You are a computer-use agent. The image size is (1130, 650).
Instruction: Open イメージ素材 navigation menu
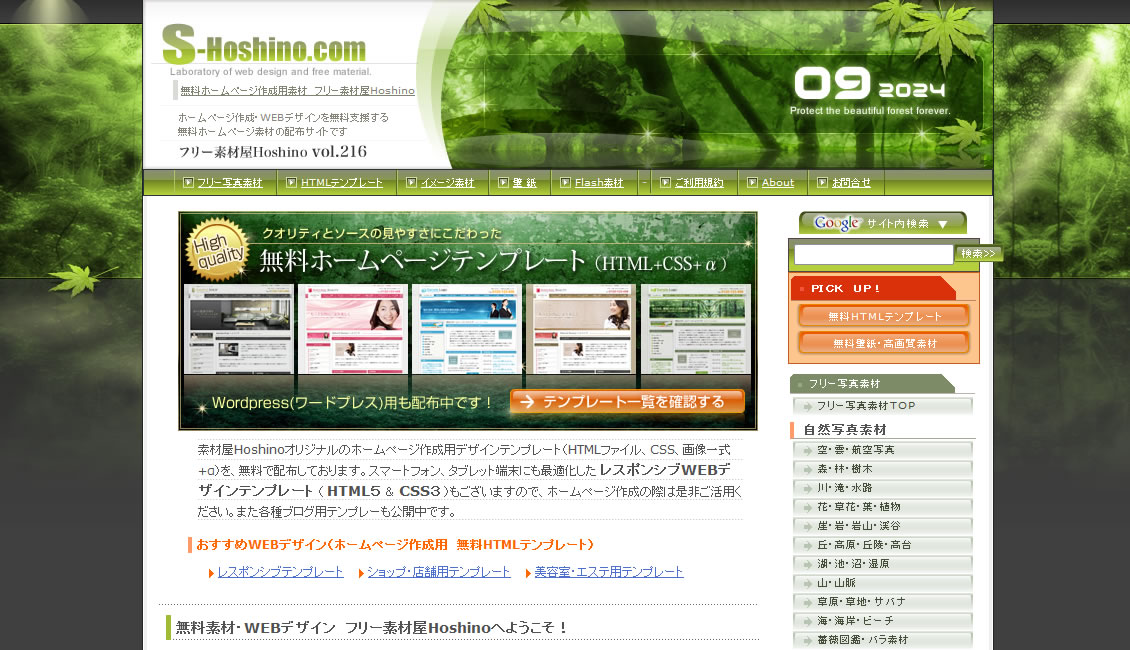point(448,183)
